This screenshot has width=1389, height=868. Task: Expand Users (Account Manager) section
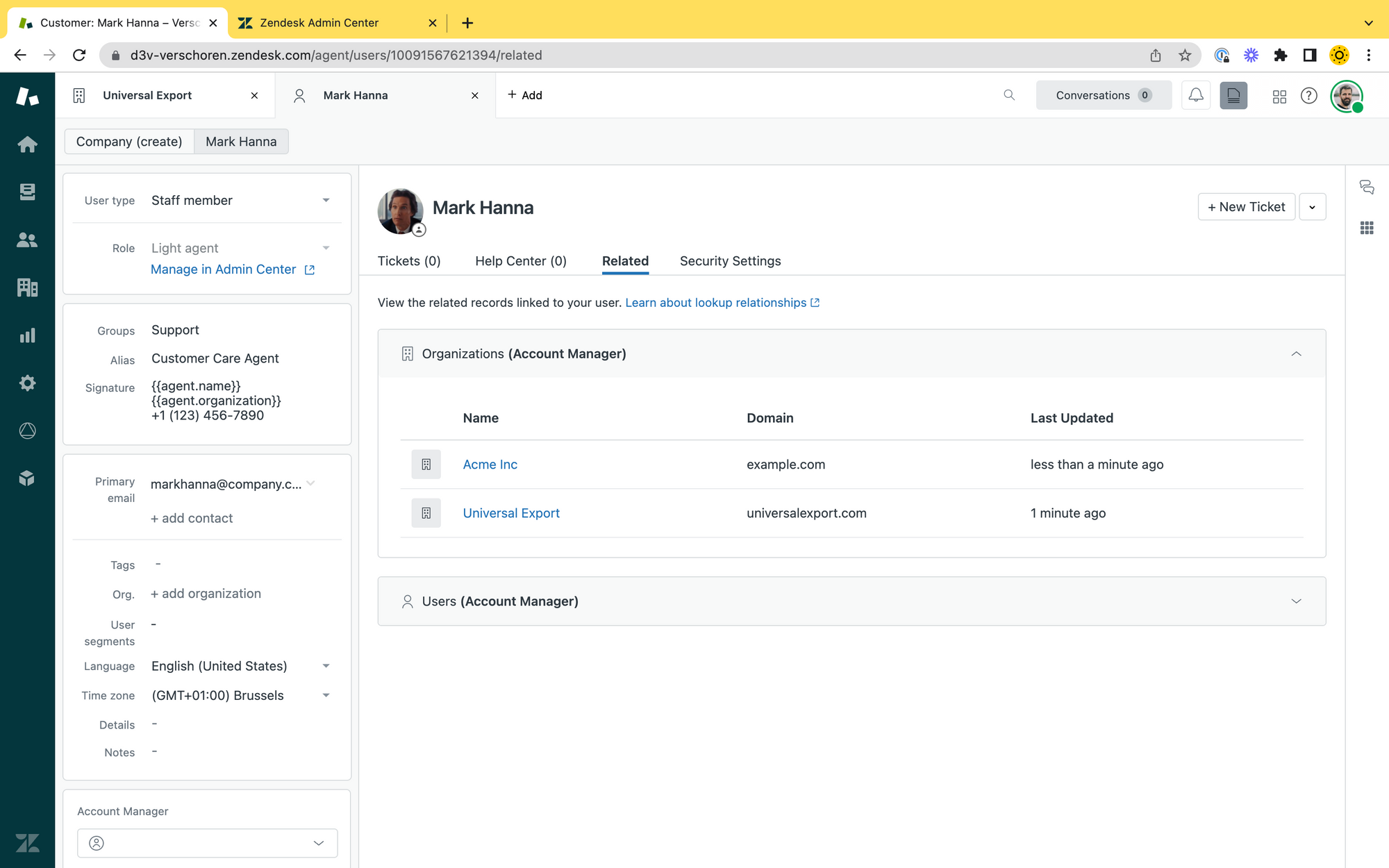point(1296,601)
